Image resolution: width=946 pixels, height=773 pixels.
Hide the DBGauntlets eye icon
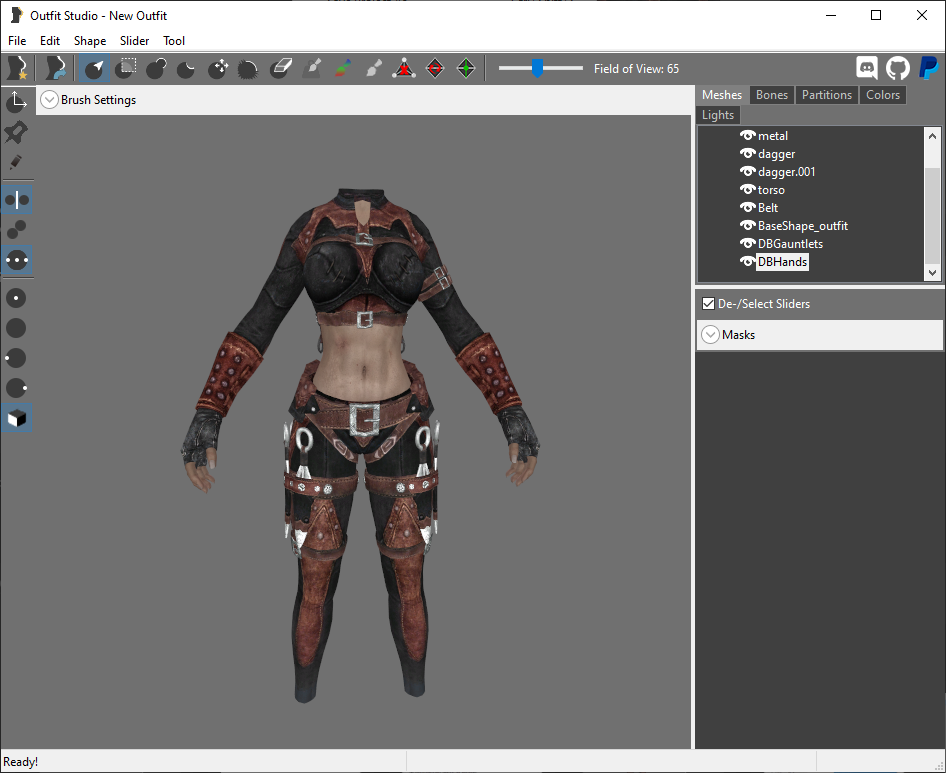(748, 244)
